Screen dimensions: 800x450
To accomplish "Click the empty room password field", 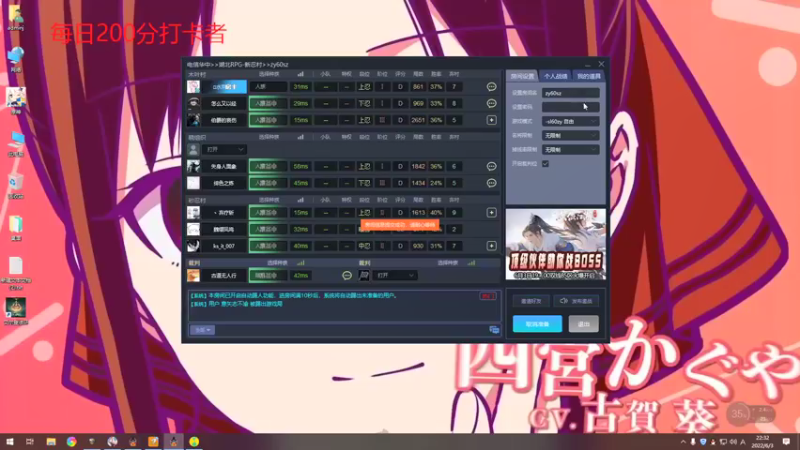I will click(570, 107).
